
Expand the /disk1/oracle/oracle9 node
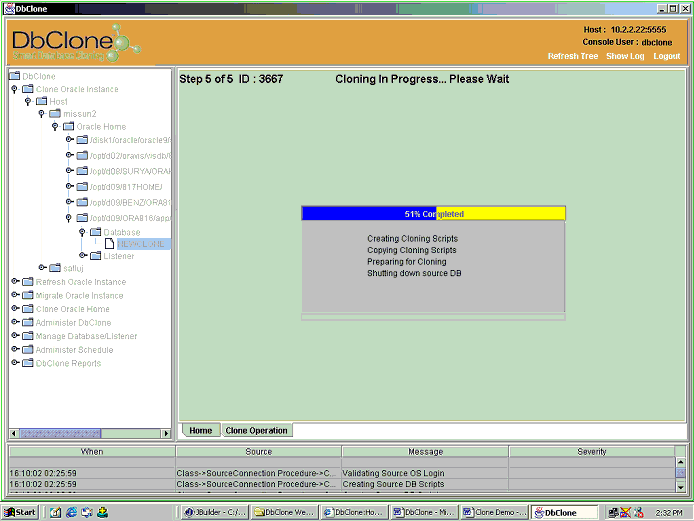pyautogui.click(x=69, y=139)
